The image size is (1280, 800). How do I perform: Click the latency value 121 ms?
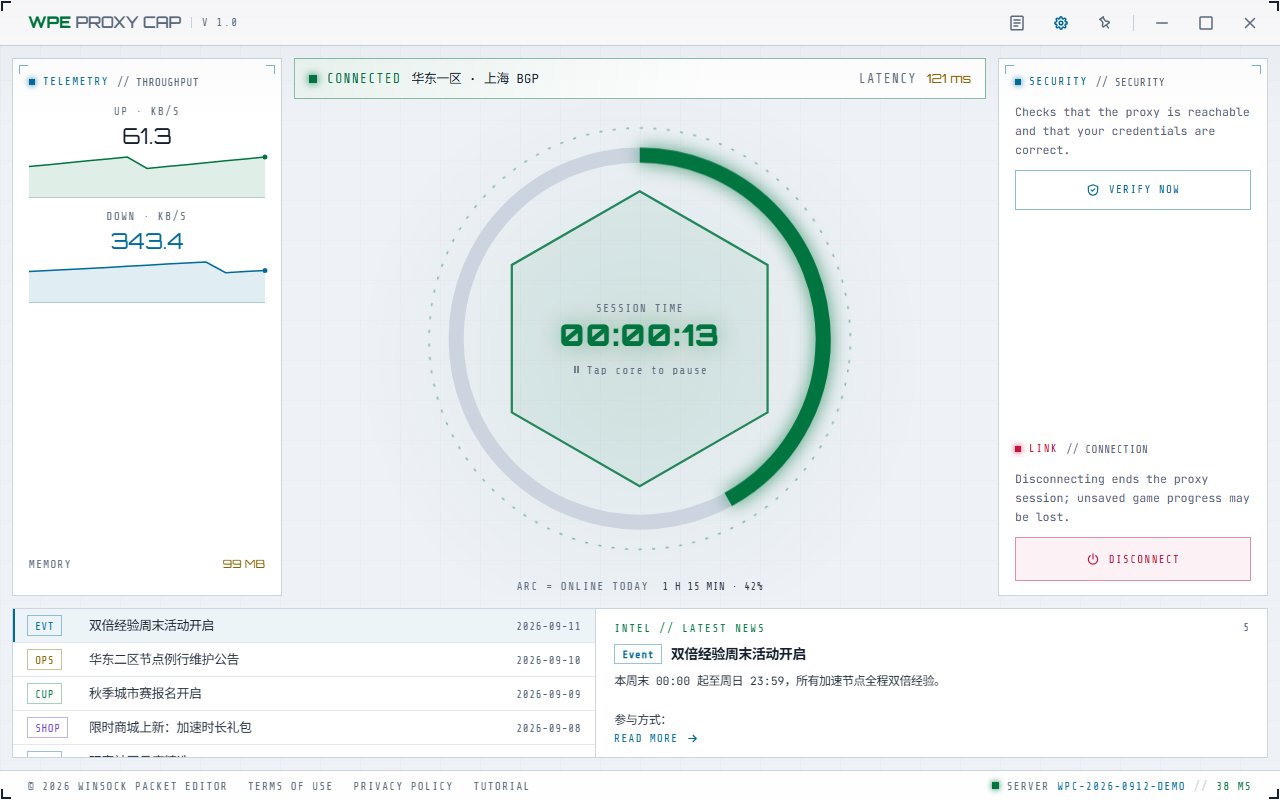[948, 79]
